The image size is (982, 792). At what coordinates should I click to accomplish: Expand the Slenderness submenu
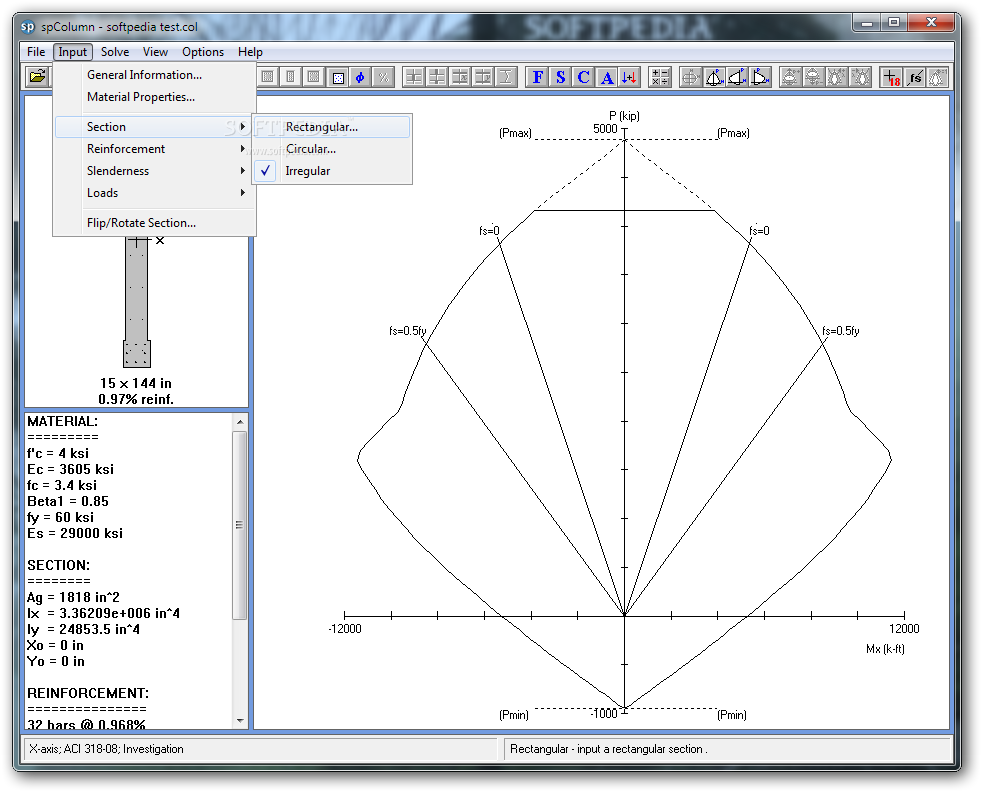(x=155, y=171)
